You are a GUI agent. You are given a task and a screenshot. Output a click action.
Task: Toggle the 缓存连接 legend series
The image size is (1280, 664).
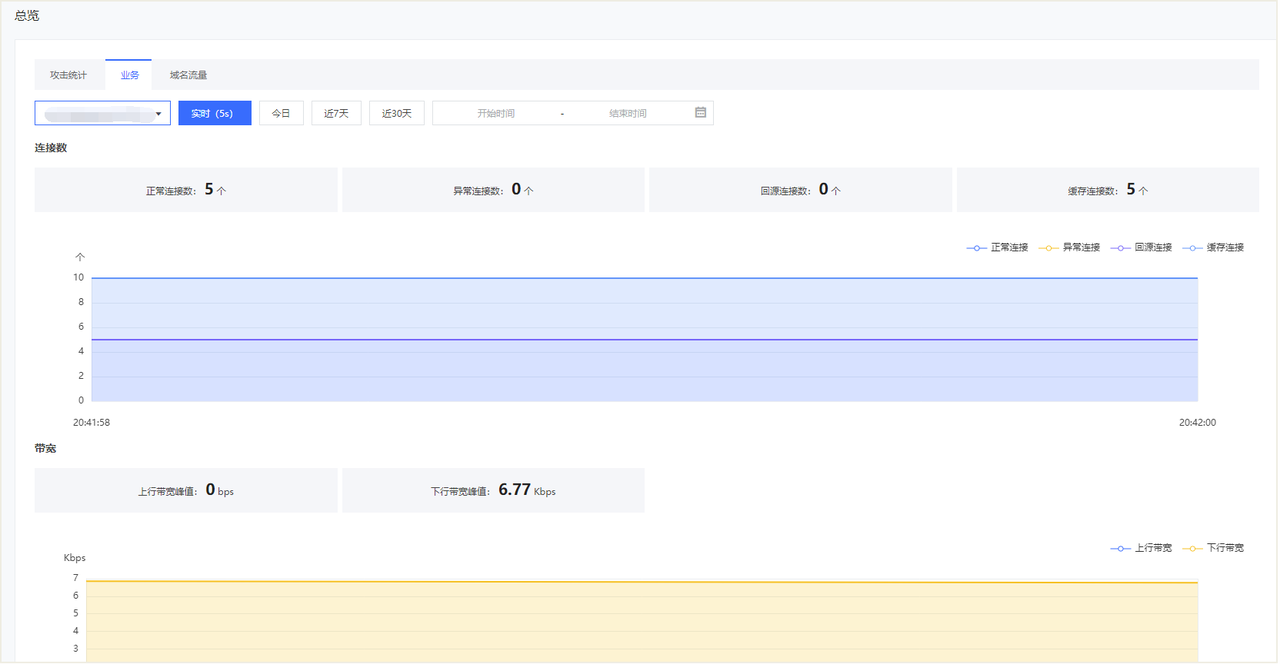(x=1214, y=247)
